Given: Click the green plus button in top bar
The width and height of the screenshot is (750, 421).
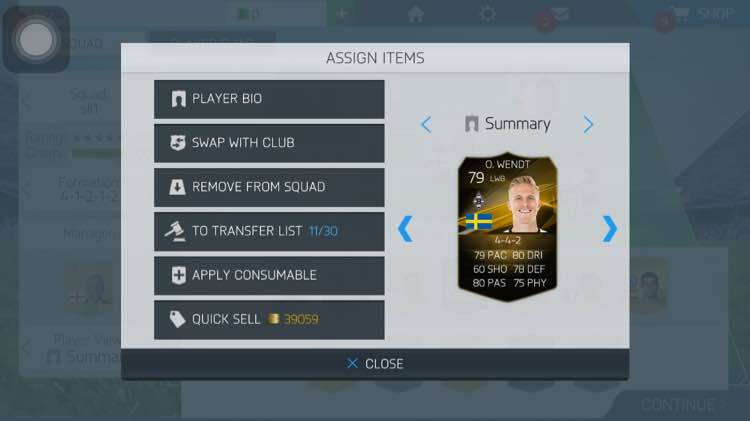Looking at the screenshot, I should 342,13.
